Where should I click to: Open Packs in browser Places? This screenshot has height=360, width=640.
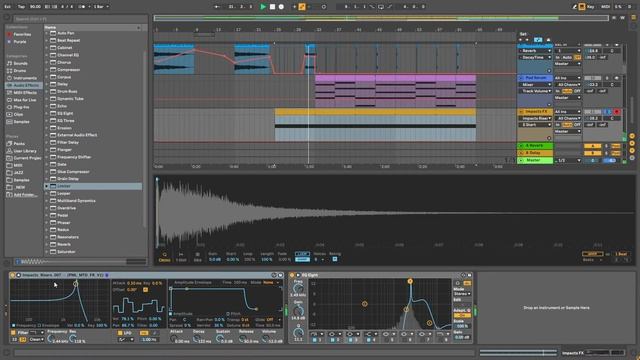(19, 144)
